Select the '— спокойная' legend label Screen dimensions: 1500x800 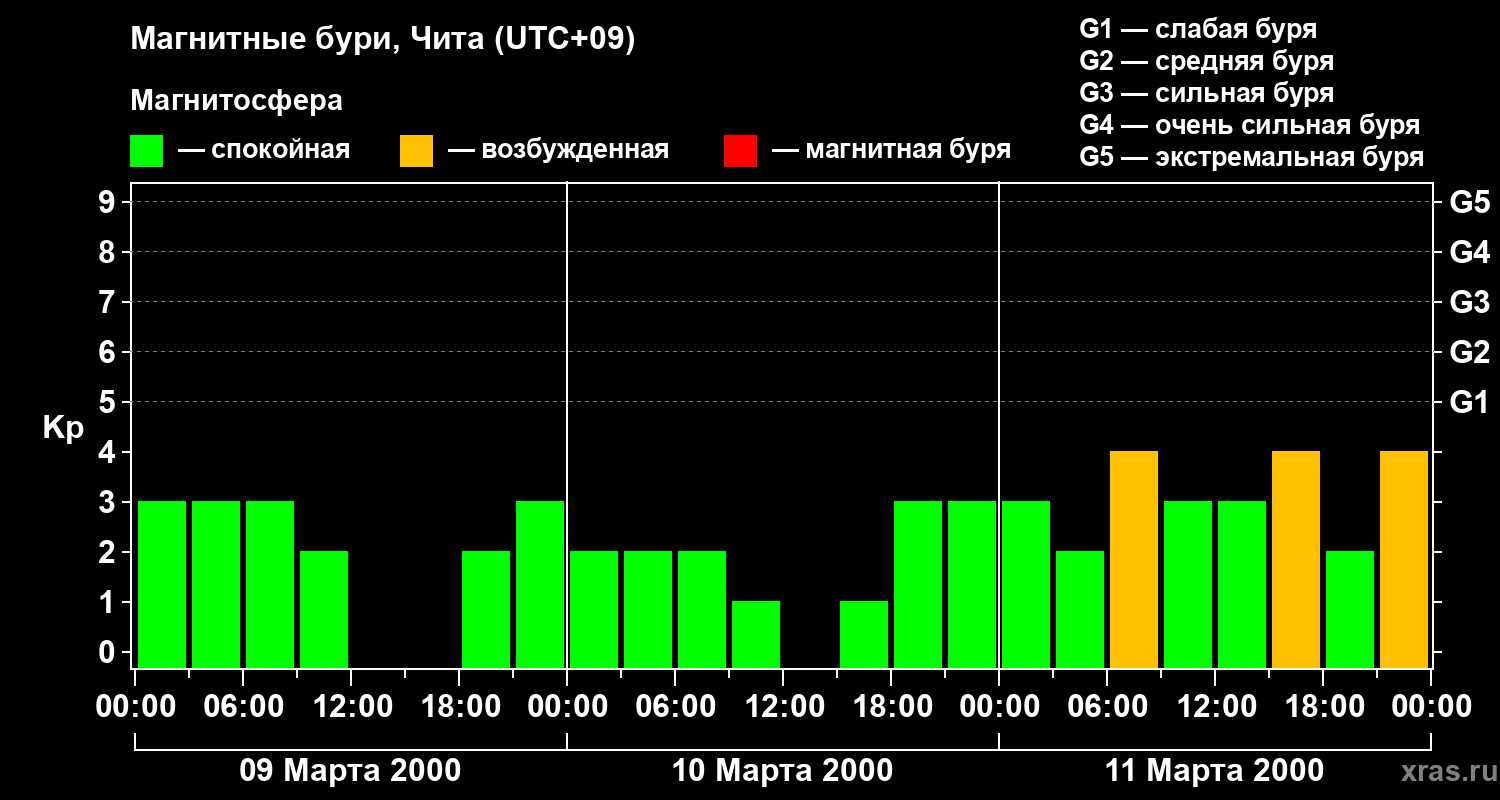click(x=264, y=150)
